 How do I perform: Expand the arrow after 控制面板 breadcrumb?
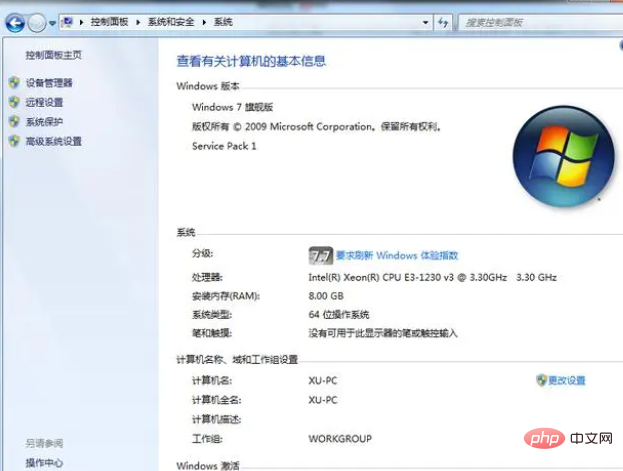[x=138, y=22]
